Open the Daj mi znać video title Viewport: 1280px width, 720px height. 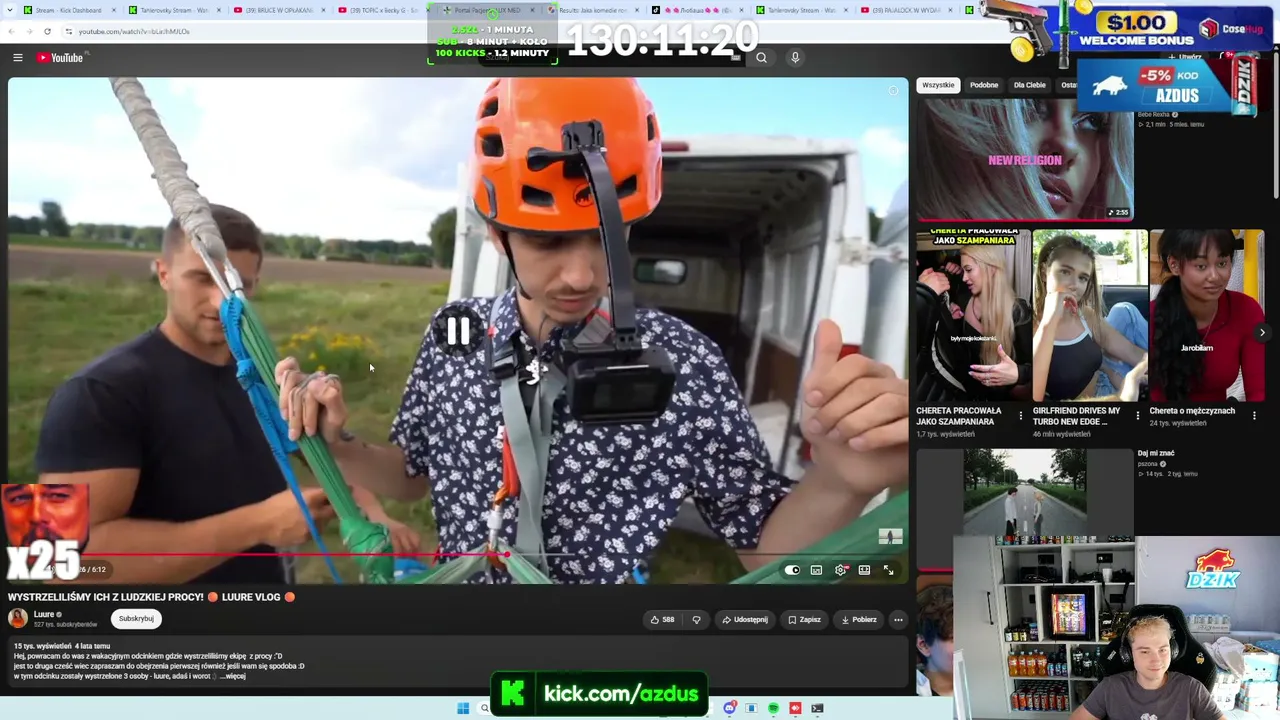pyautogui.click(x=1156, y=453)
